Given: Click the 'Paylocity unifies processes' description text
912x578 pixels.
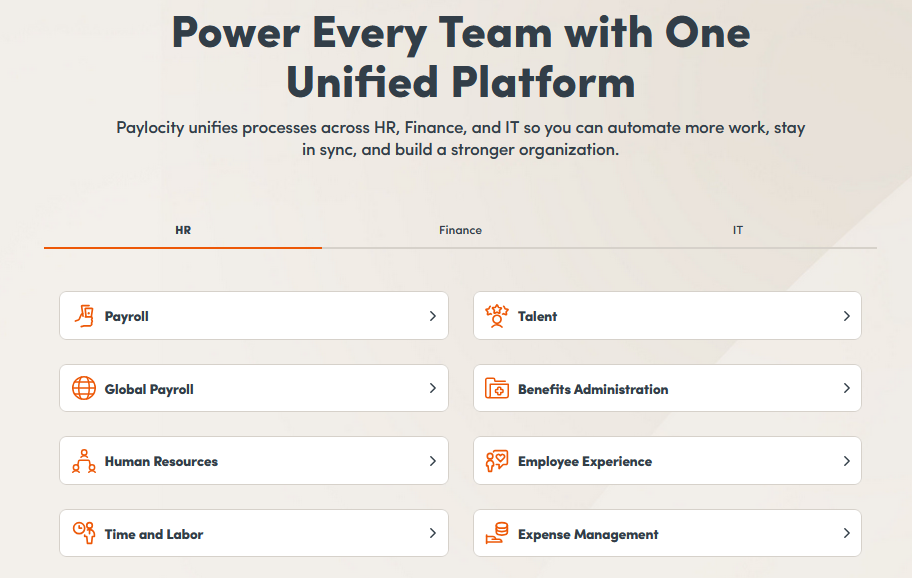Looking at the screenshot, I should coord(461,138).
